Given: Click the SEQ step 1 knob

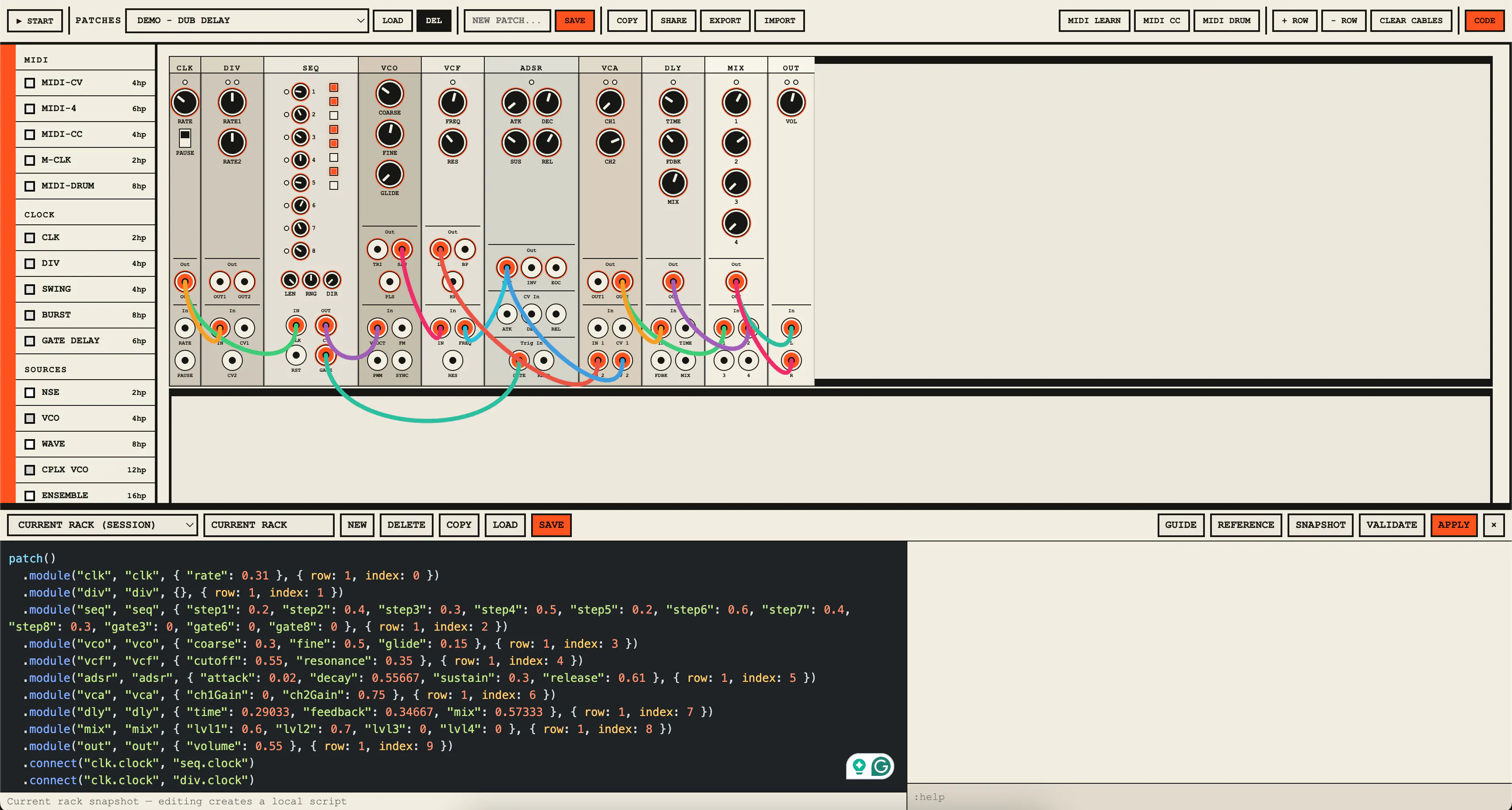Looking at the screenshot, I should (x=300, y=91).
